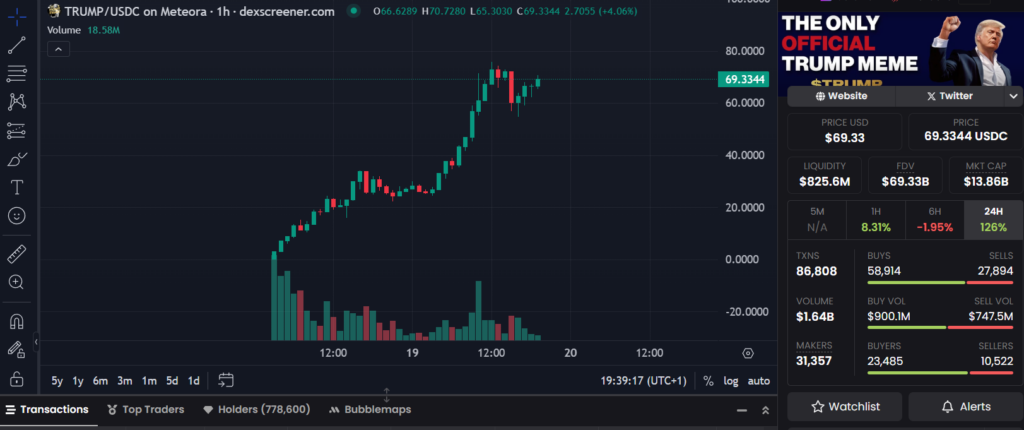
Task: Set chart range to 5d
Action: [x=172, y=381]
